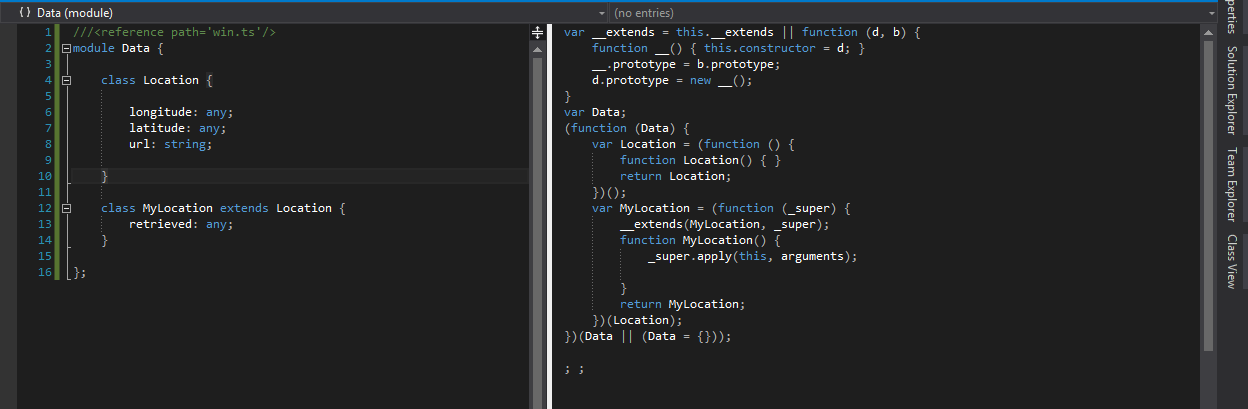
Task: Click the 'longitude: any;' property line
Action: 181,112
